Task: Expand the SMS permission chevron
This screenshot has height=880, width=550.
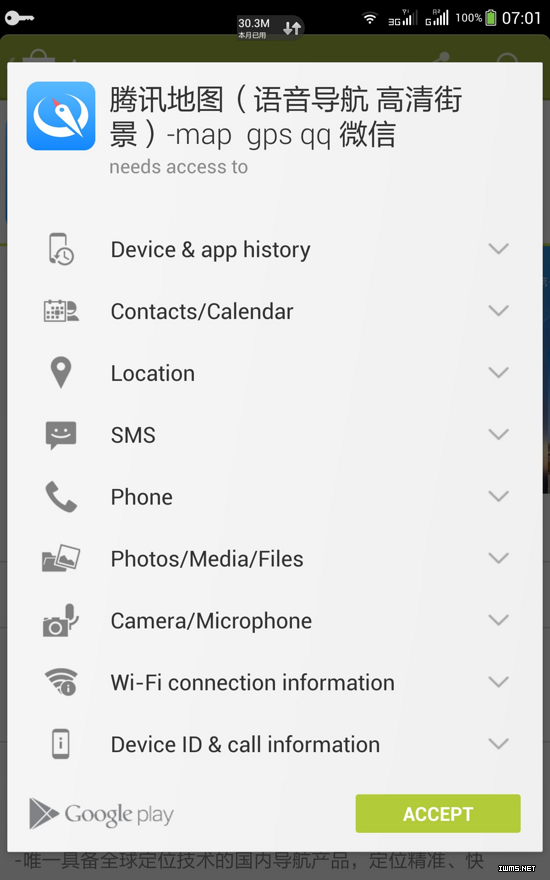Action: [x=498, y=434]
